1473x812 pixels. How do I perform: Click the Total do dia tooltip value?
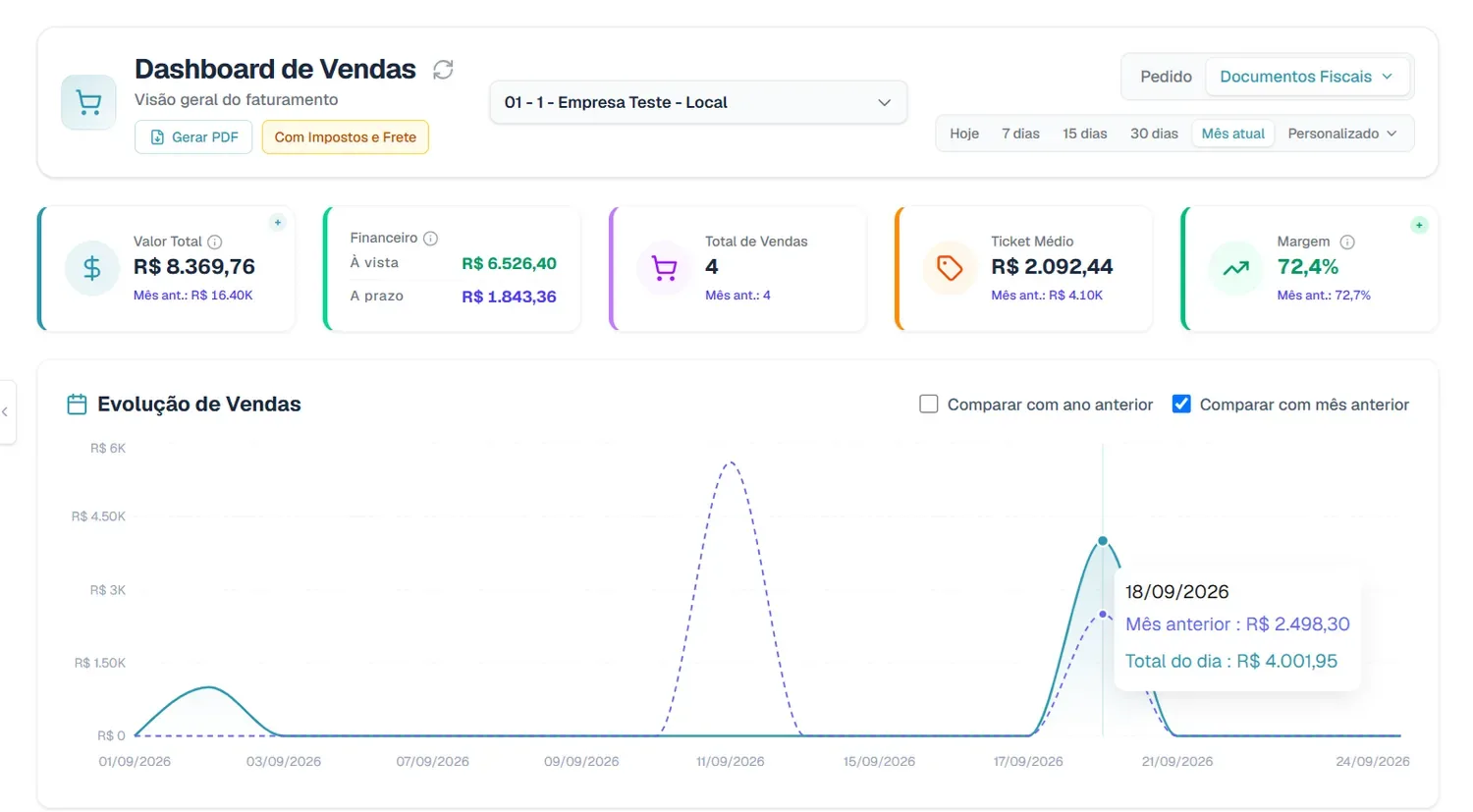click(x=1286, y=661)
